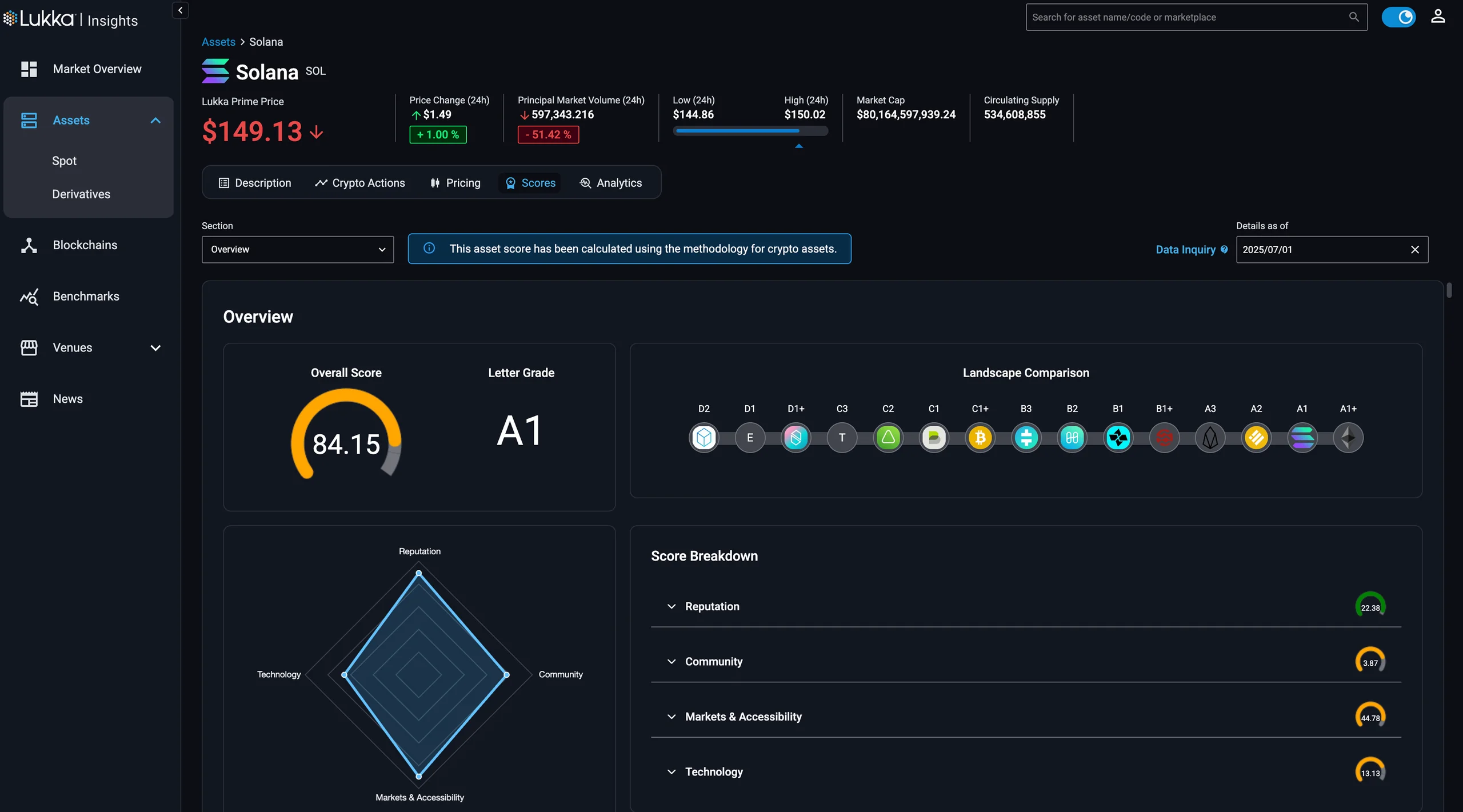This screenshot has width=1463, height=812.
Task: Switch to the Analytics tab
Action: [x=611, y=183]
